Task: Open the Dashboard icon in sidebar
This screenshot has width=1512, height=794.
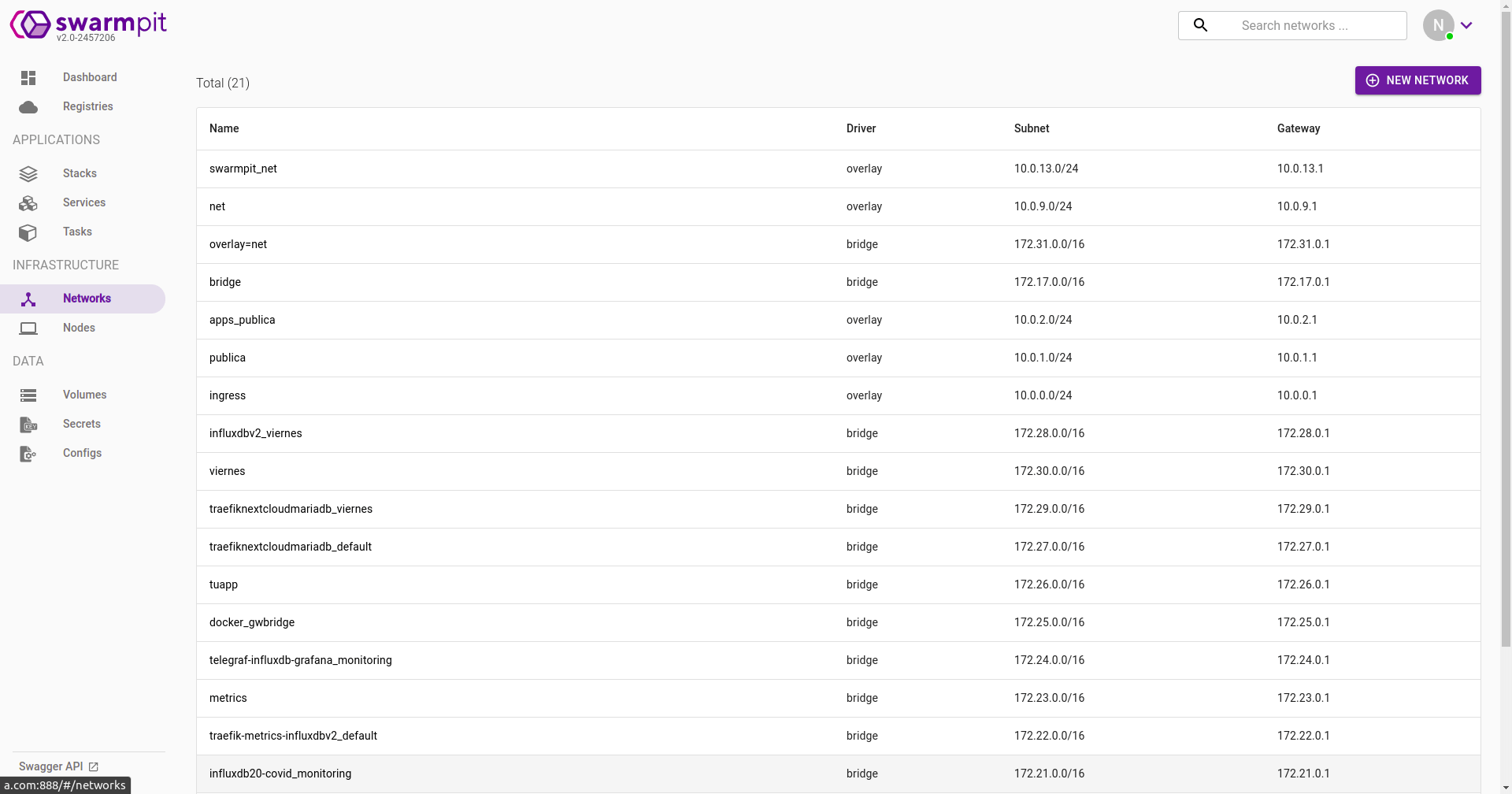Action: pyautogui.click(x=28, y=77)
